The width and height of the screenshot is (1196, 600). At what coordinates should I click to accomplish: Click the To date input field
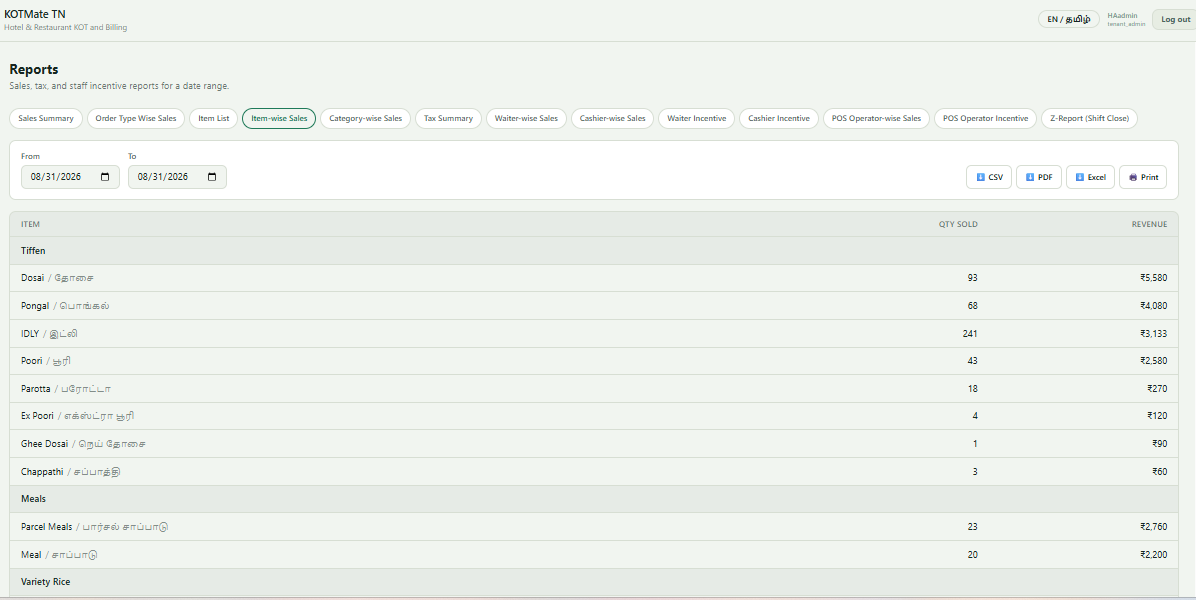177,177
